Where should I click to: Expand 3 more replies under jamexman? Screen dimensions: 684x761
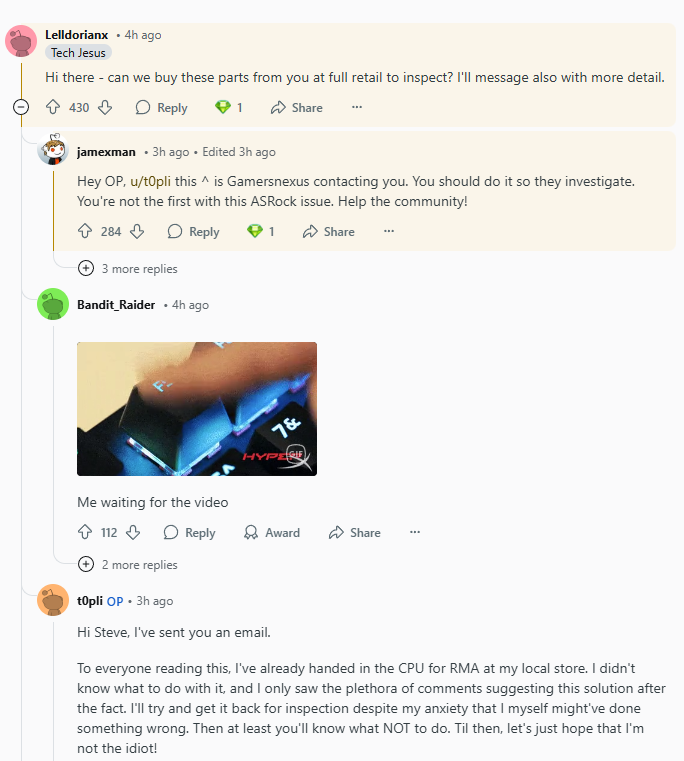(x=128, y=268)
